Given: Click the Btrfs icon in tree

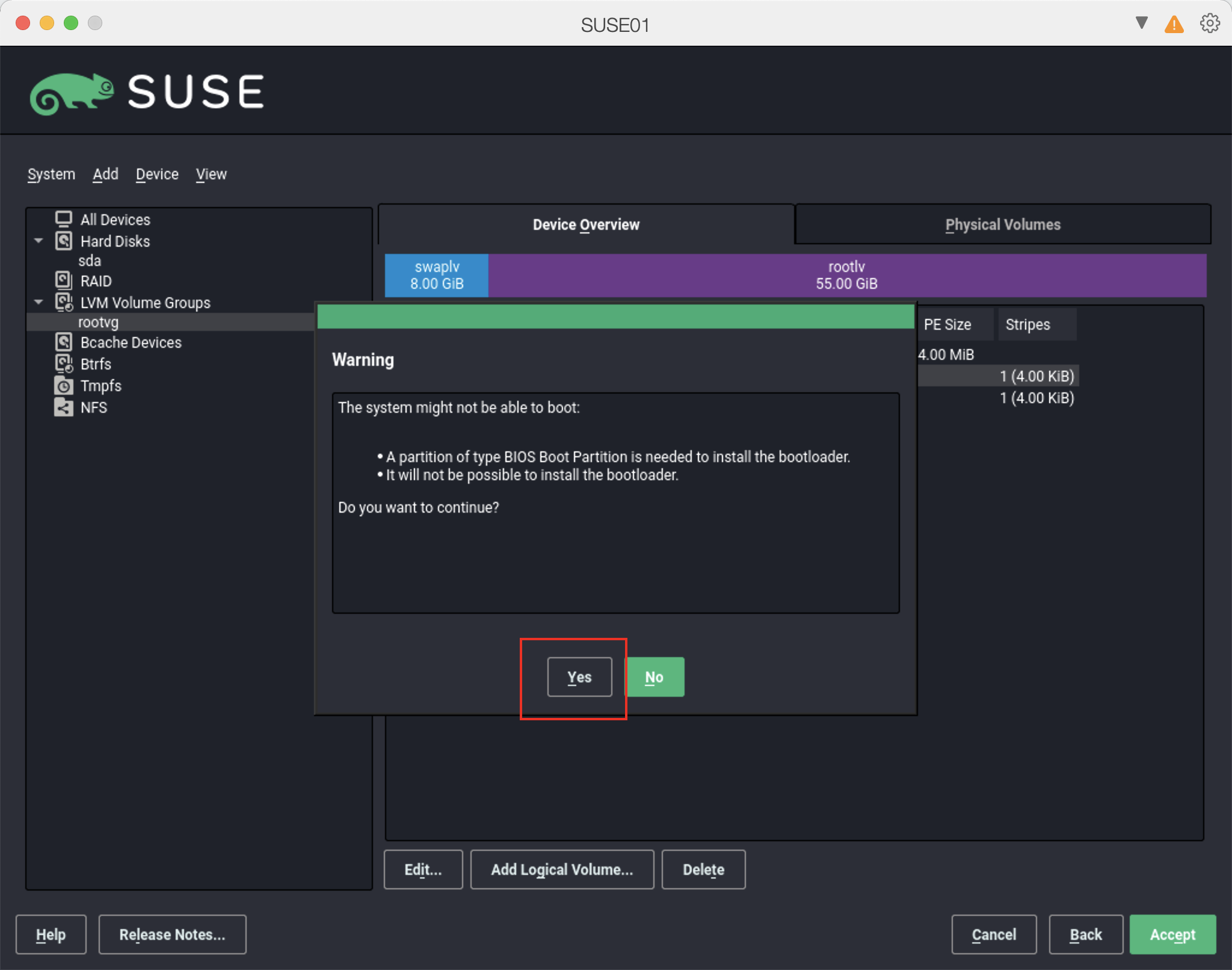Looking at the screenshot, I should [63, 363].
